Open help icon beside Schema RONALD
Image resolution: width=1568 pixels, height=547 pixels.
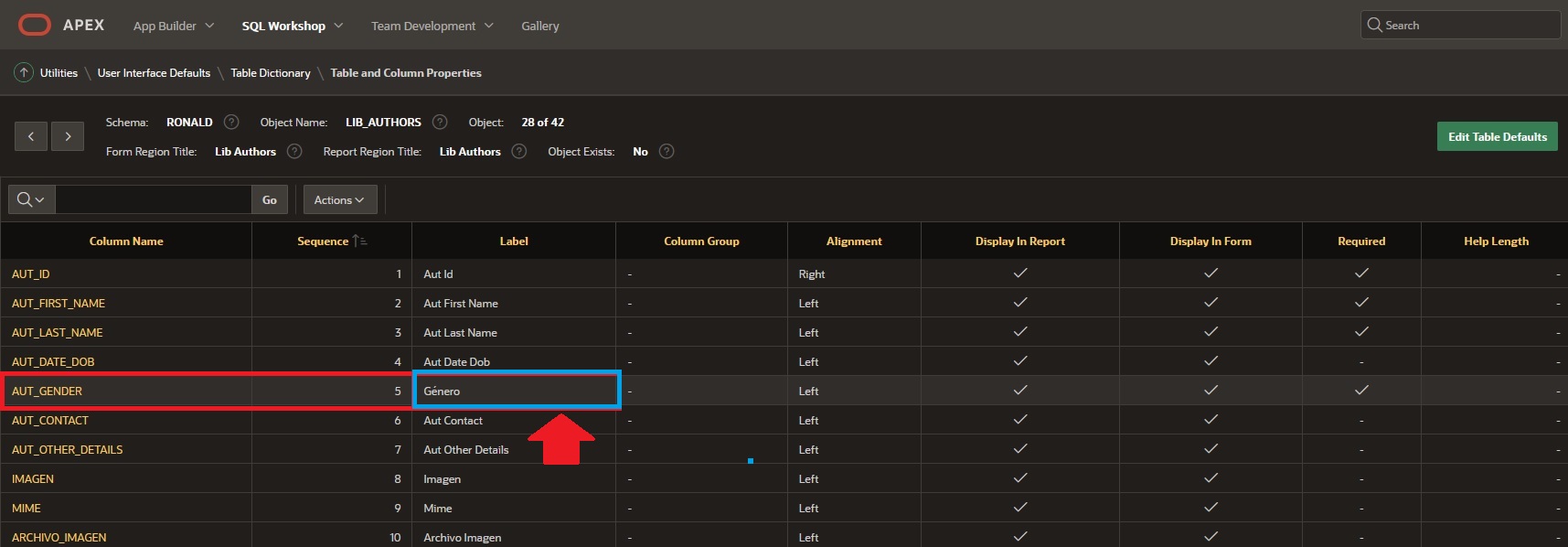pyautogui.click(x=231, y=122)
